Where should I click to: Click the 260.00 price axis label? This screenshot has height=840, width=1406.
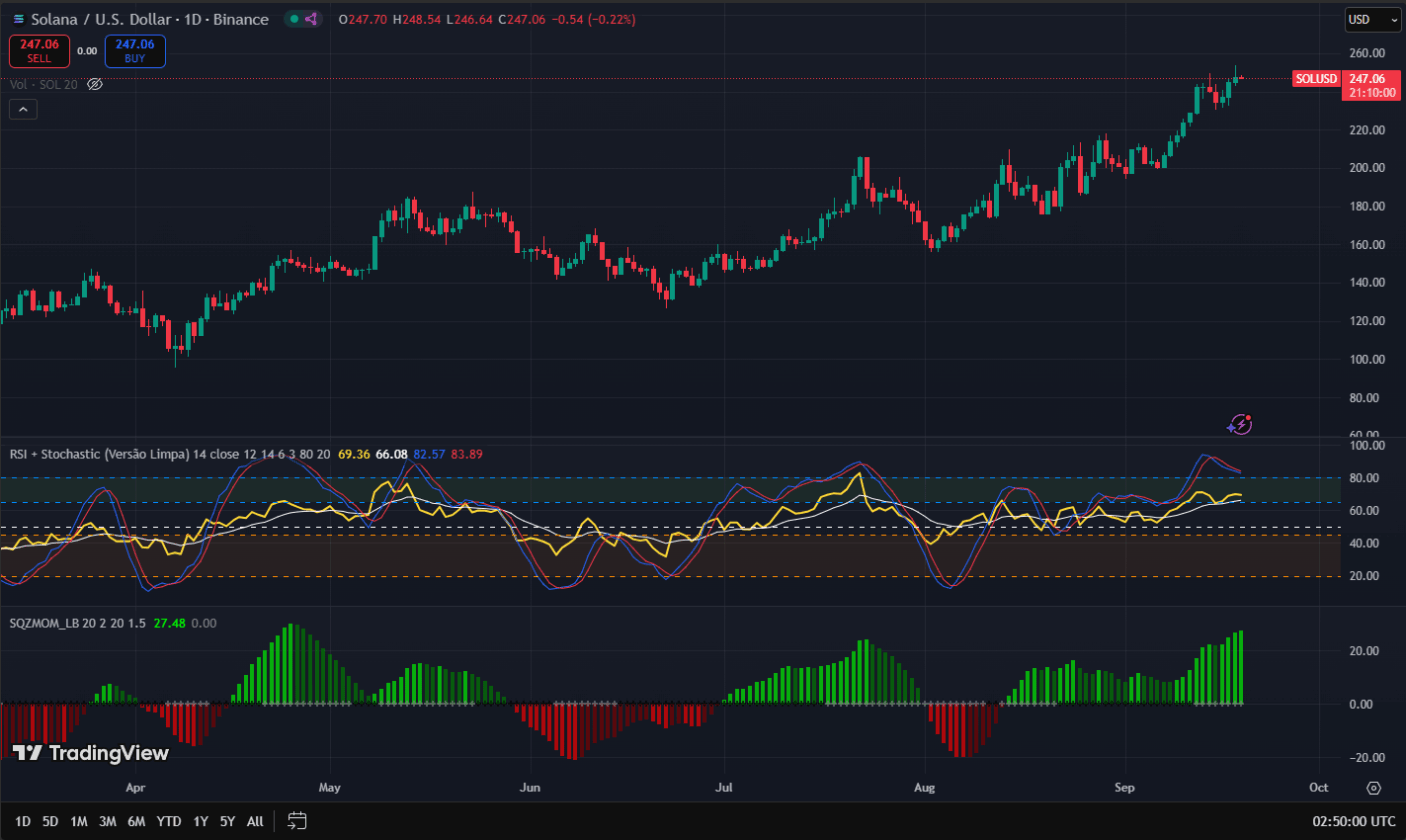pyautogui.click(x=1366, y=53)
